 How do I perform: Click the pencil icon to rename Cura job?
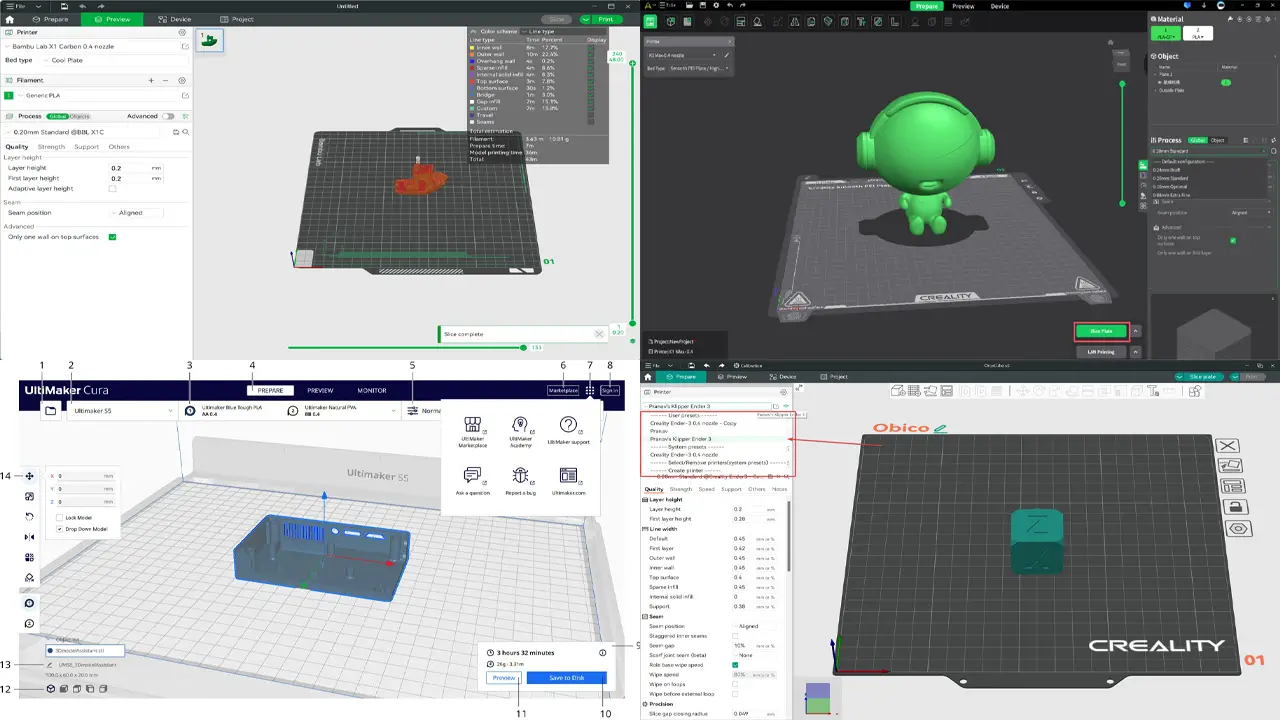[x=50, y=663]
